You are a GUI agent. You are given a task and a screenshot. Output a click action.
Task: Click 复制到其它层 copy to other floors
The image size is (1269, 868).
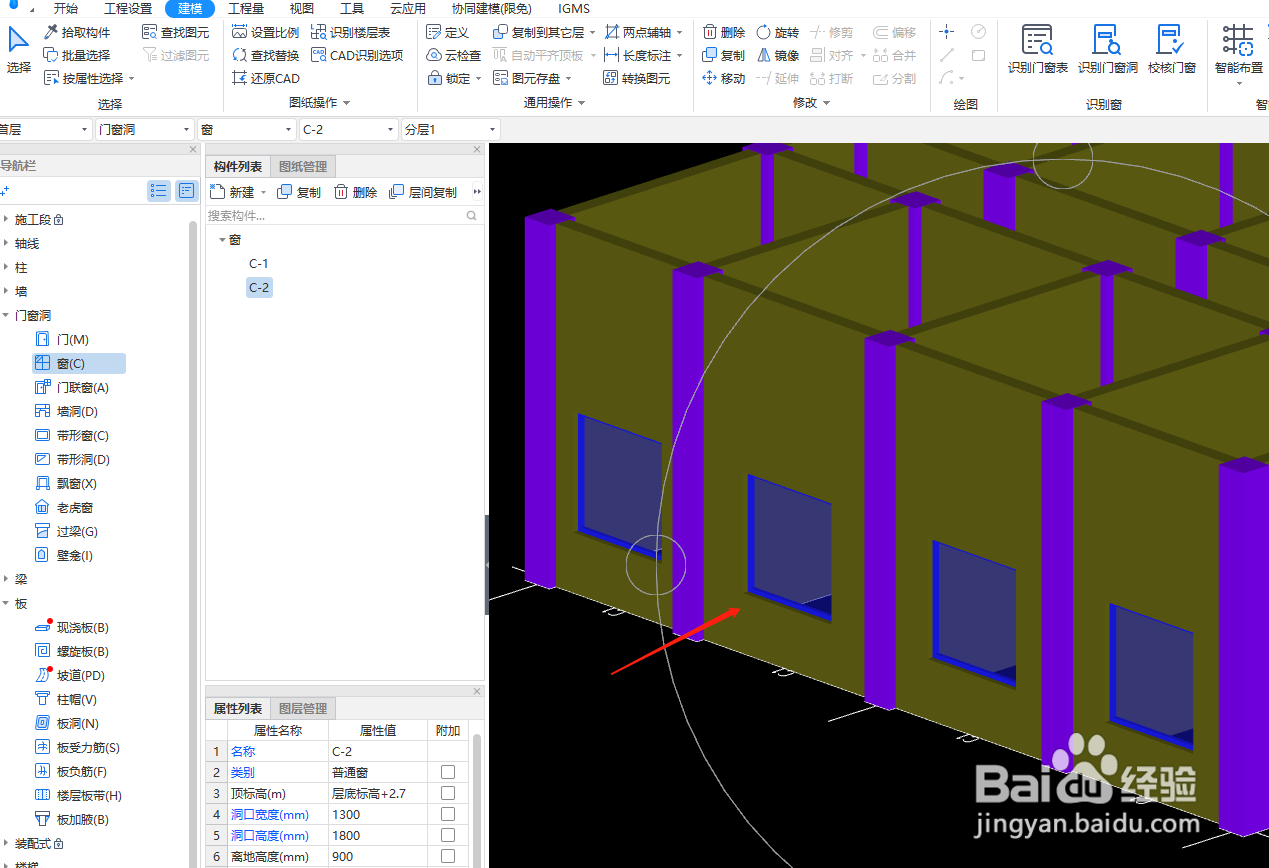539,32
